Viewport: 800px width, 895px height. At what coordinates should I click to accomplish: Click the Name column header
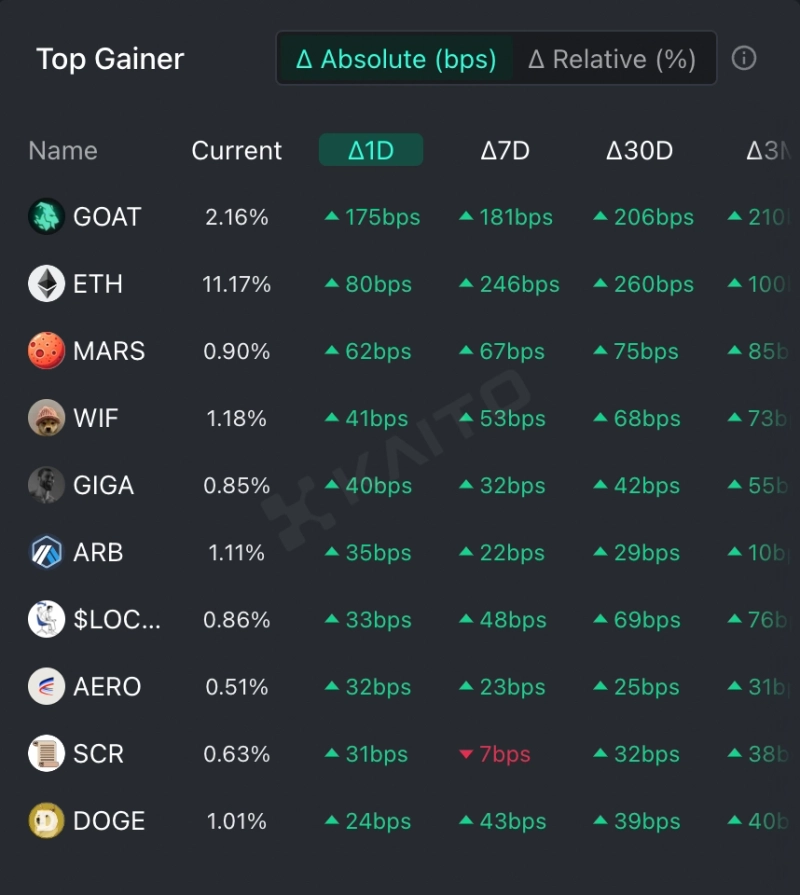pos(63,151)
